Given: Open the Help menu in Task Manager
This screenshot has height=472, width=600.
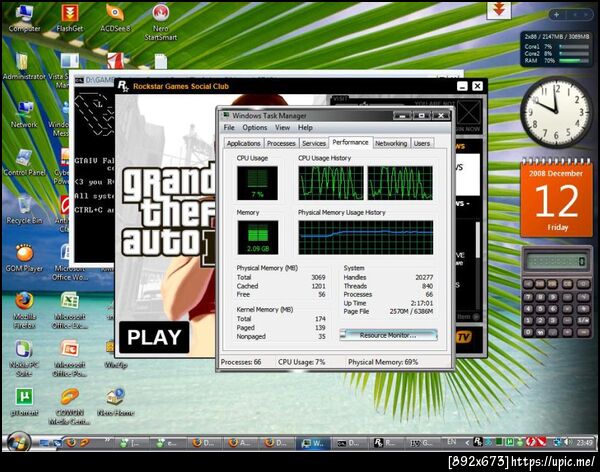Looking at the screenshot, I should pyautogui.click(x=305, y=127).
